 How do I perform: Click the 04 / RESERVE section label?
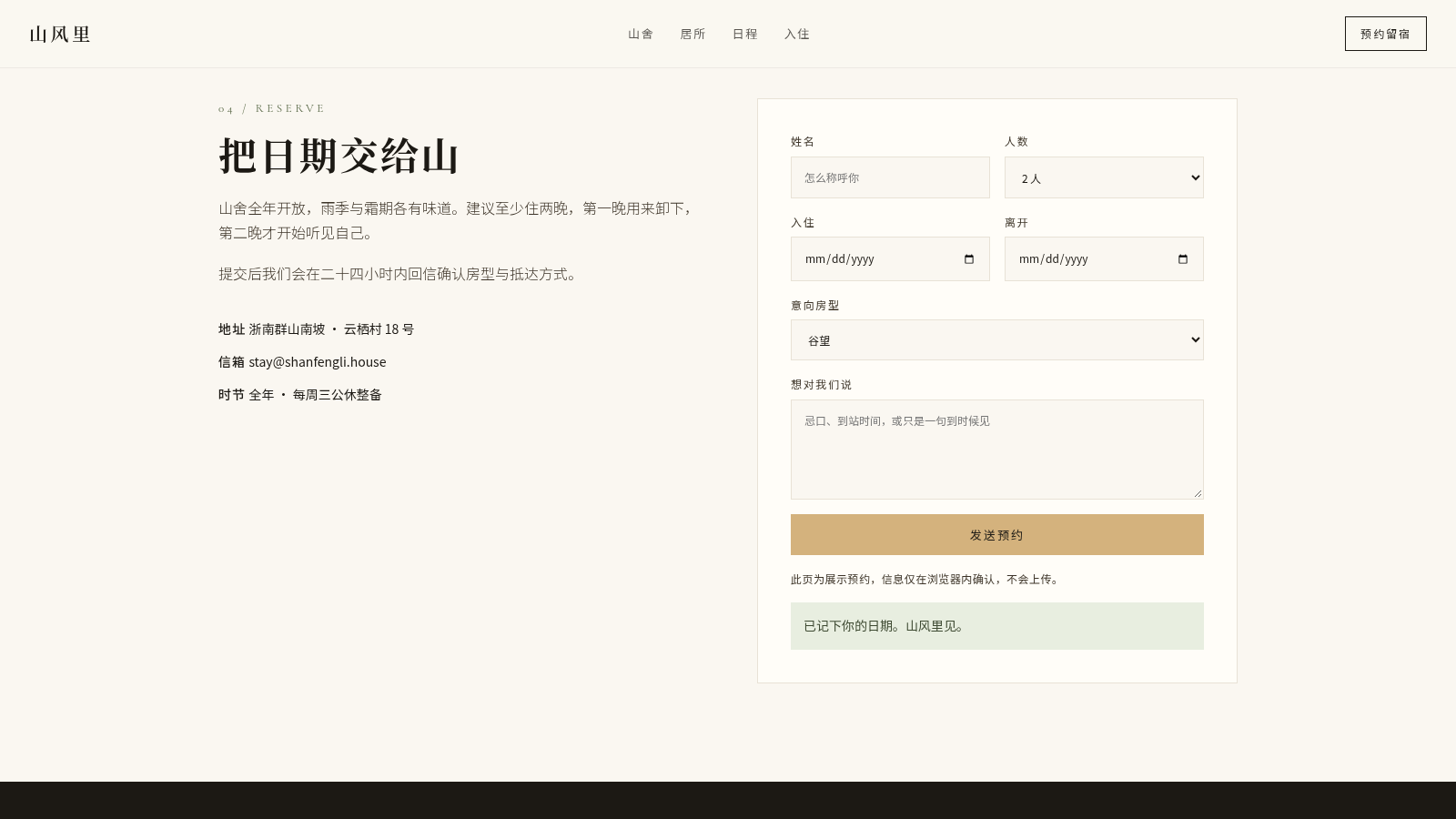(x=271, y=108)
